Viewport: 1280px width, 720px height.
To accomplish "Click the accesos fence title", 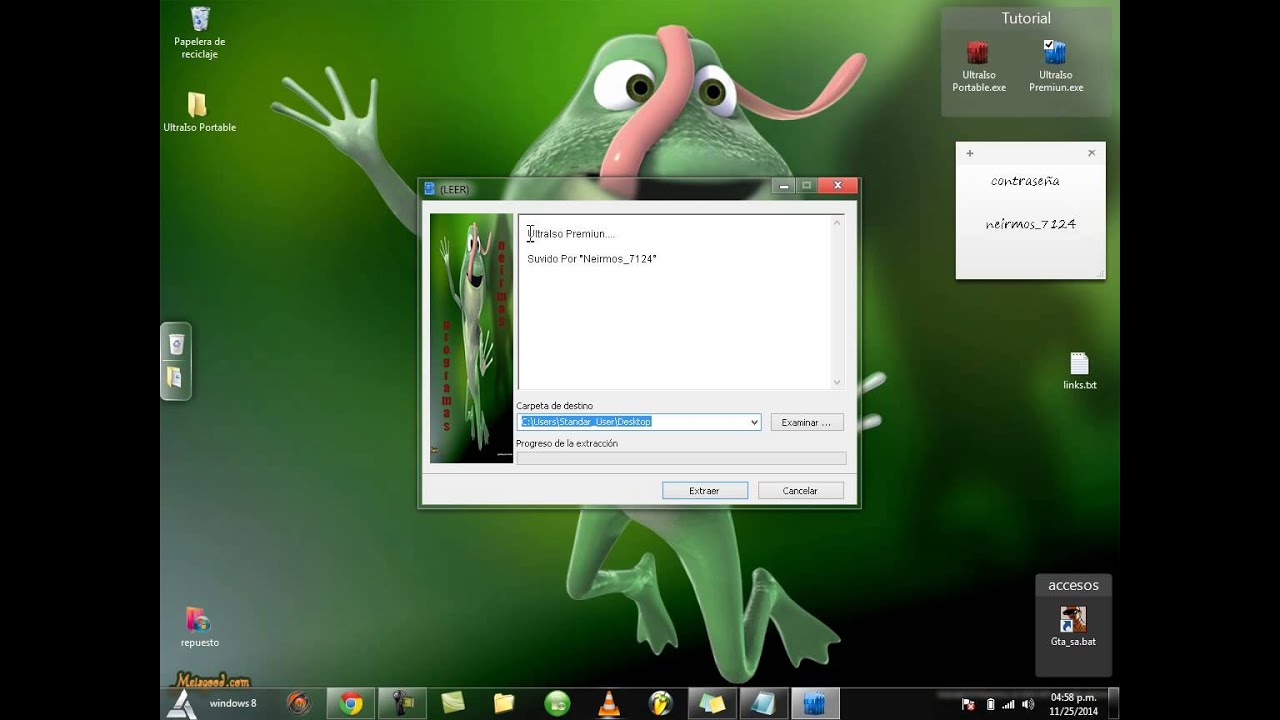I will pyautogui.click(x=1073, y=585).
